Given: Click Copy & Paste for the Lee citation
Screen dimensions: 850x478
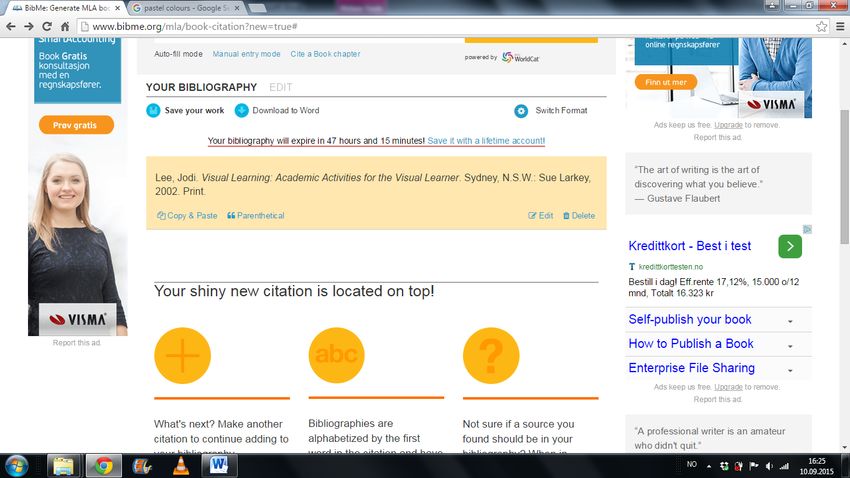Looking at the screenshot, I should [x=187, y=216].
